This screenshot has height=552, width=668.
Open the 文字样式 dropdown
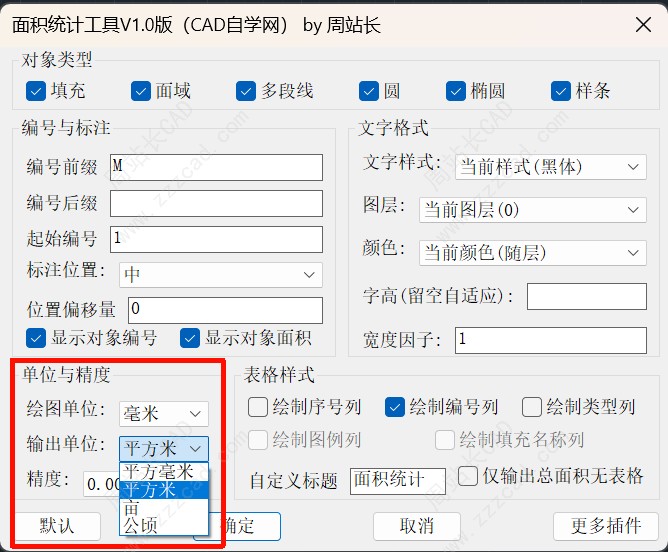550,166
